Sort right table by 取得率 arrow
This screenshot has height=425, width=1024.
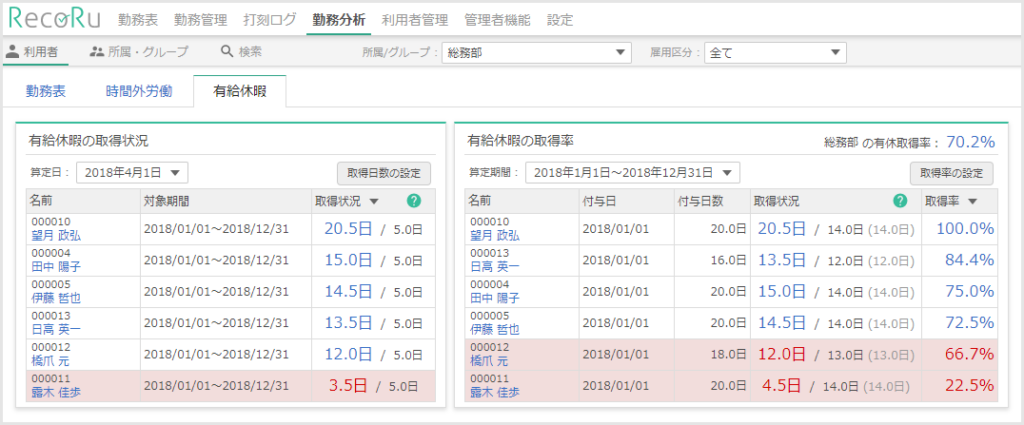coord(973,201)
